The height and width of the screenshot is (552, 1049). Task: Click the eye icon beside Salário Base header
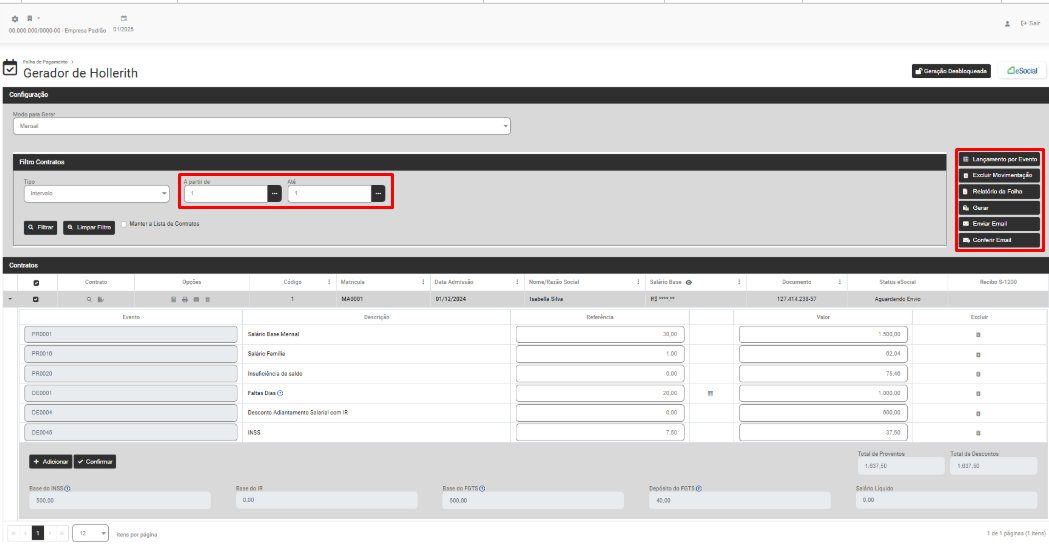(689, 283)
